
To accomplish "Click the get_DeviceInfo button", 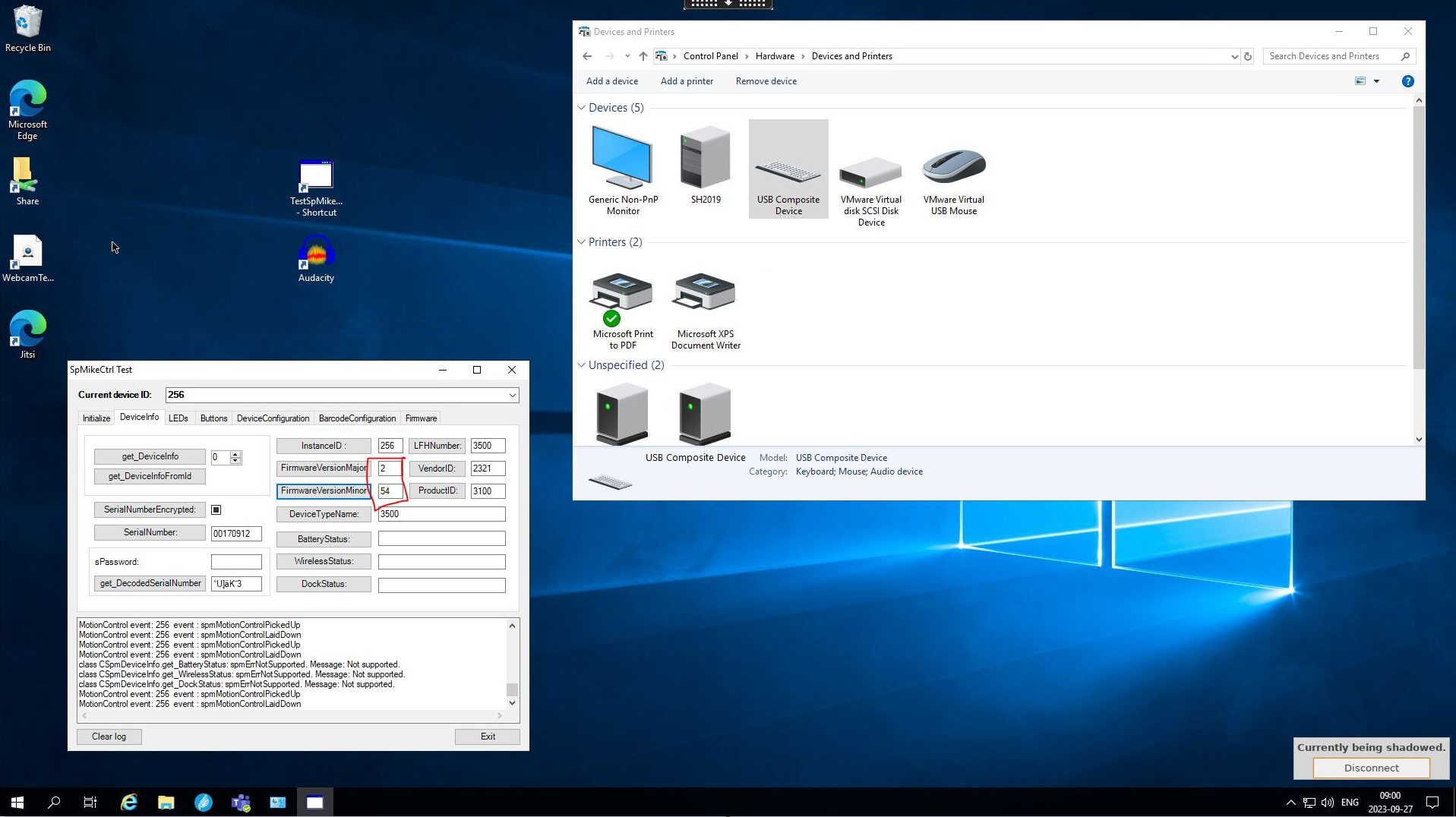I will pos(149,456).
